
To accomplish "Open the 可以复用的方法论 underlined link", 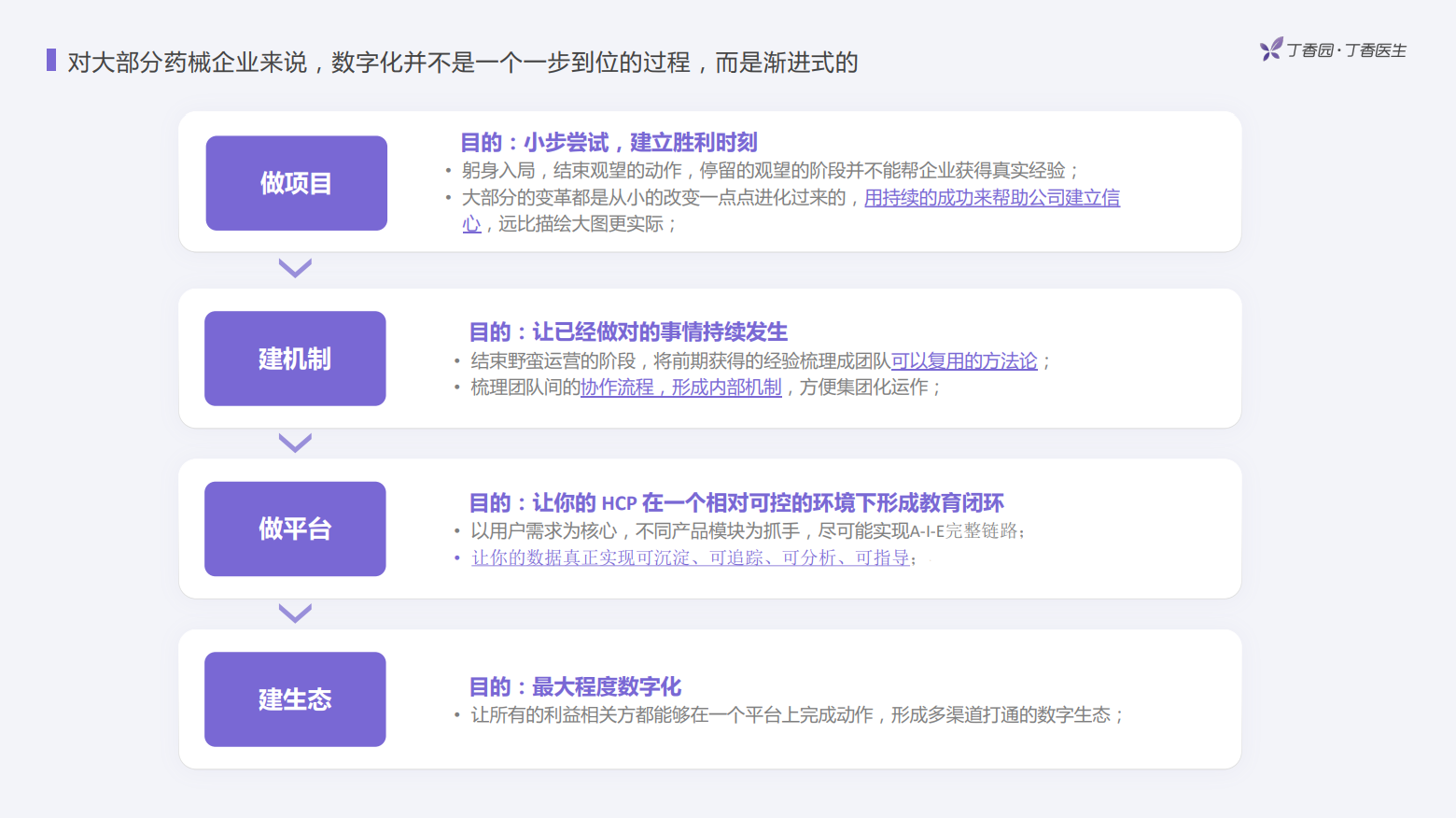I will click(x=964, y=360).
